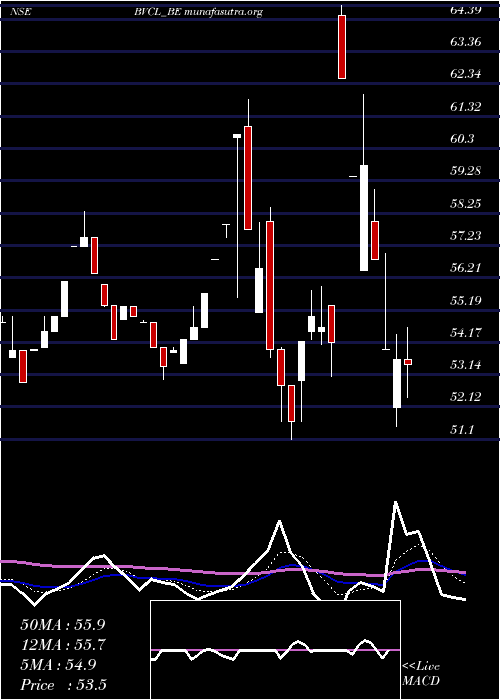Click the 57.23 price axis label
The width and height of the screenshot is (500, 700).
(x=466, y=236)
